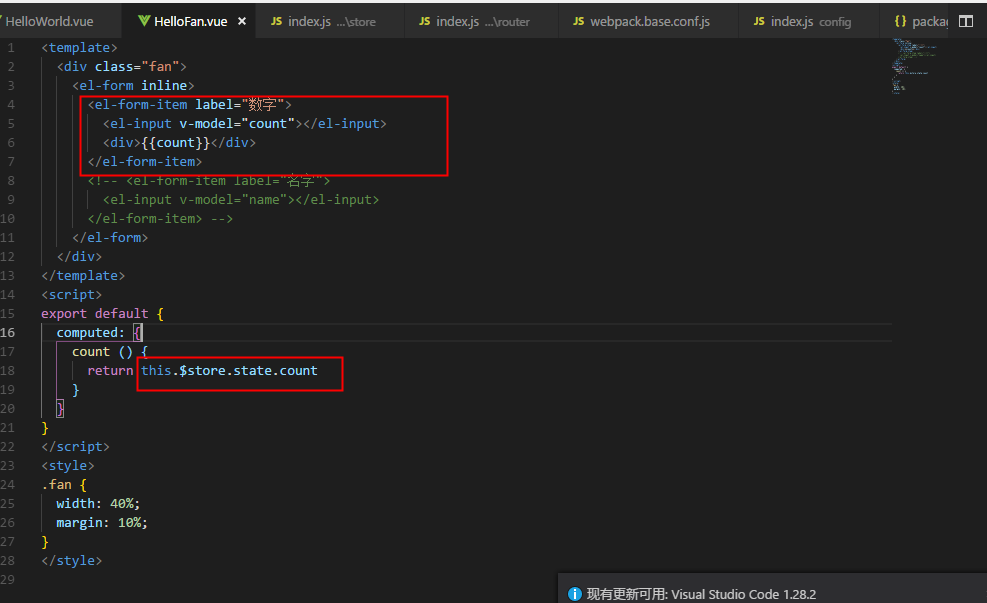Click the closing </script> tag
This screenshot has width=987, height=603.
[x=76, y=447]
